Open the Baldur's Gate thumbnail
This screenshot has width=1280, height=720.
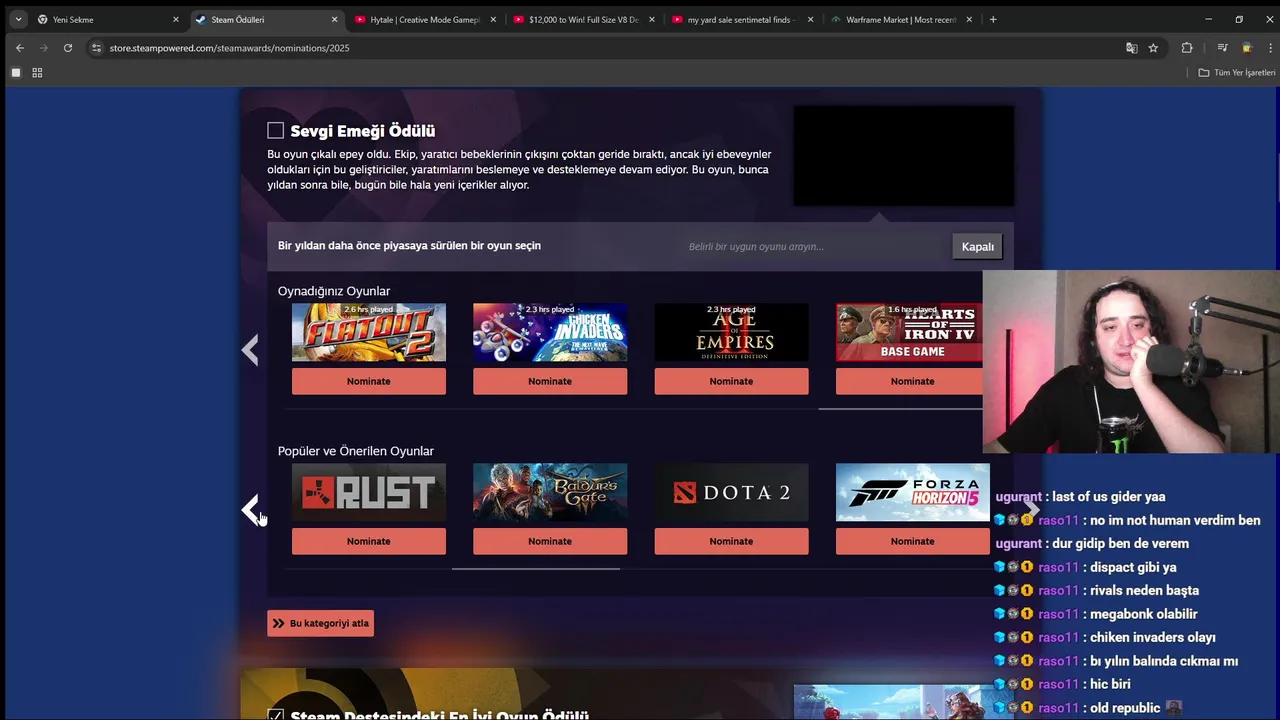[x=550, y=492]
